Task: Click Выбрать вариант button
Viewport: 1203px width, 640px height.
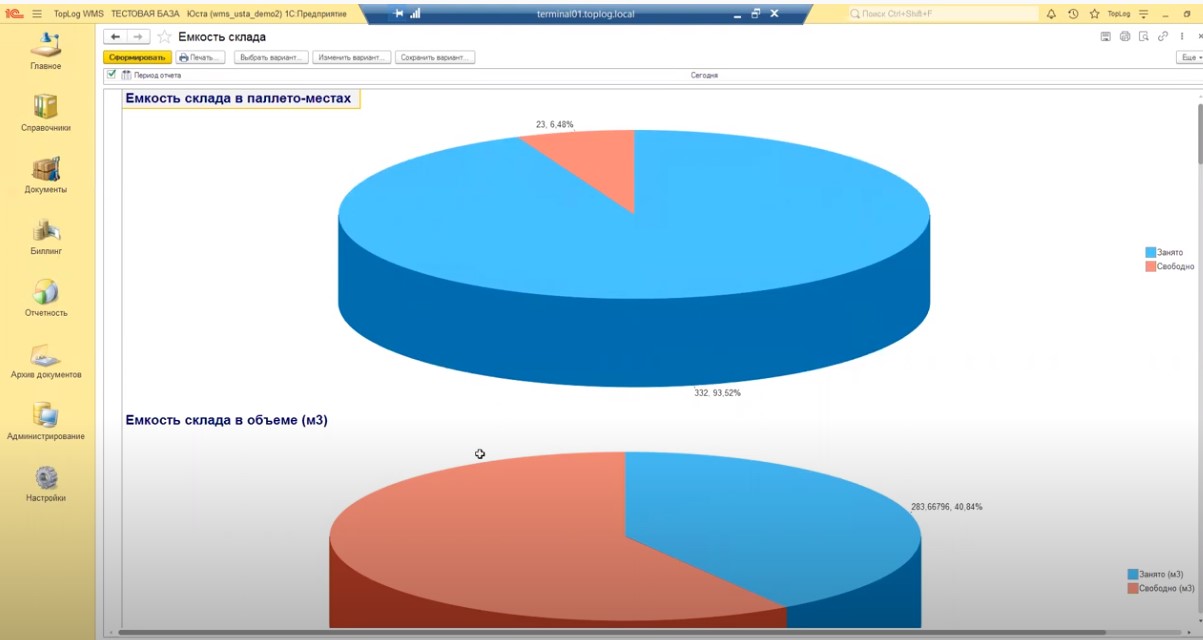Action: pyautogui.click(x=271, y=58)
